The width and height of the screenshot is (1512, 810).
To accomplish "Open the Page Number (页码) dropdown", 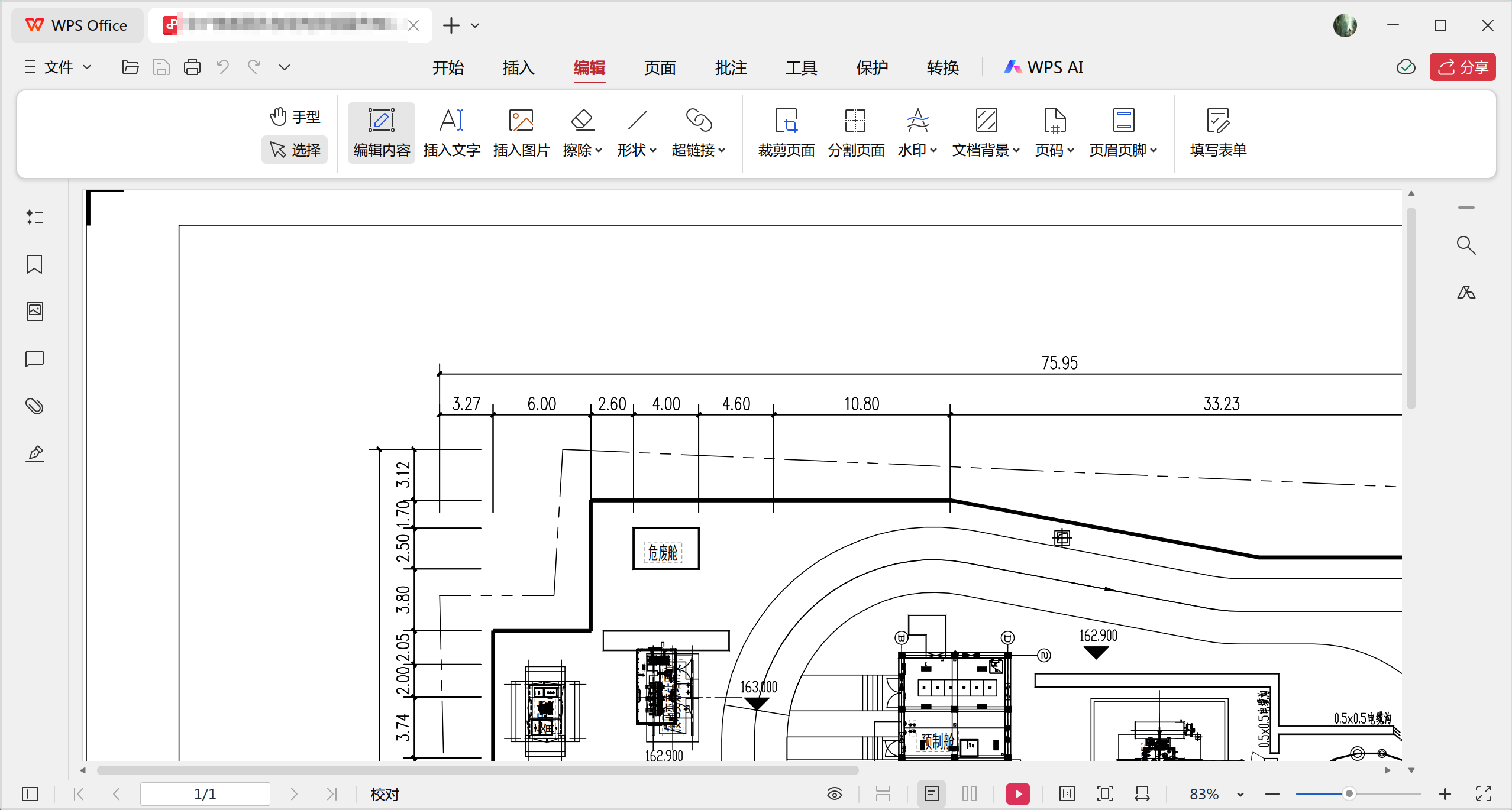I will [x=1055, y=133].
